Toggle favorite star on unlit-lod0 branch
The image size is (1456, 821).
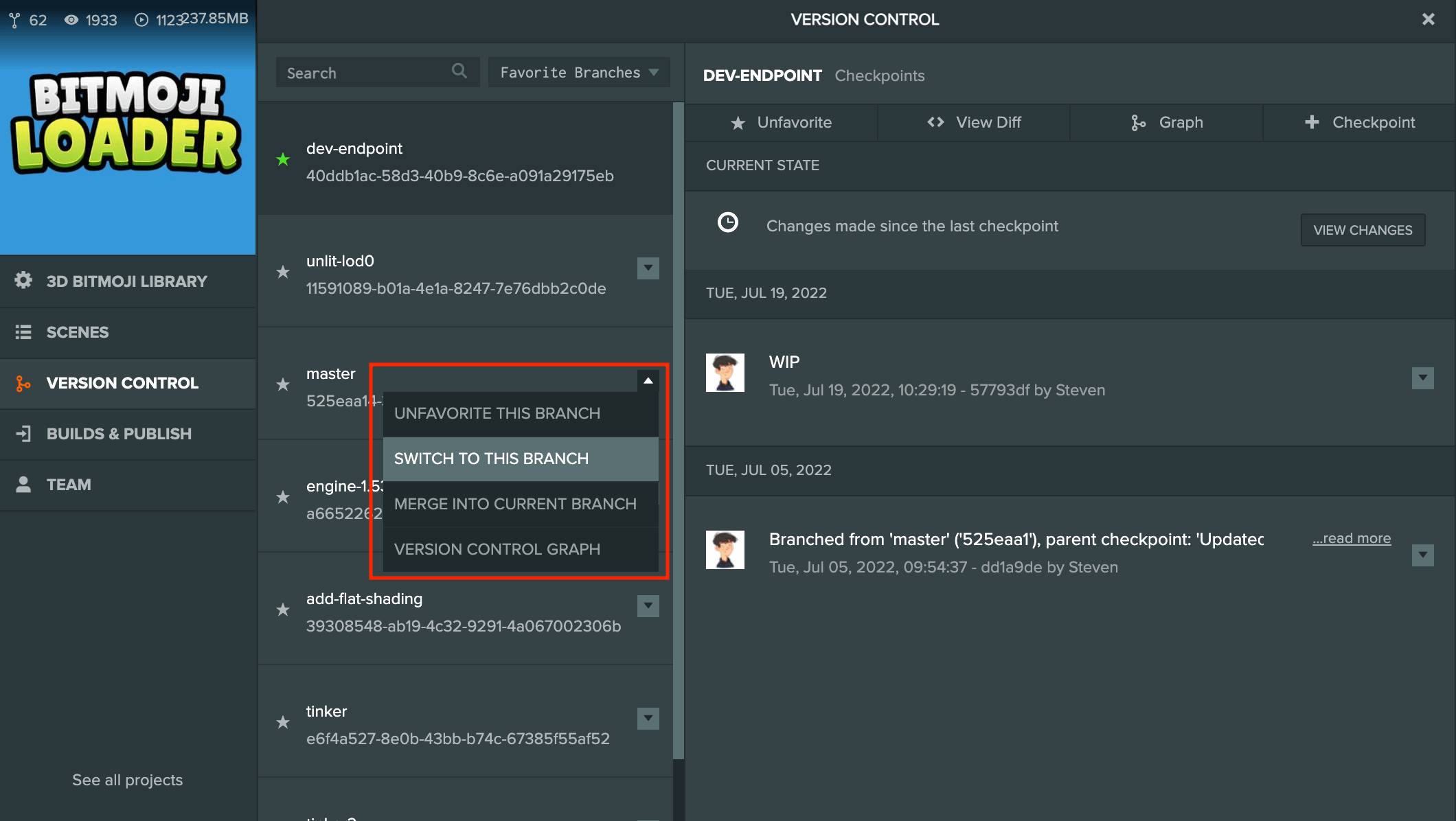(283, 273)
